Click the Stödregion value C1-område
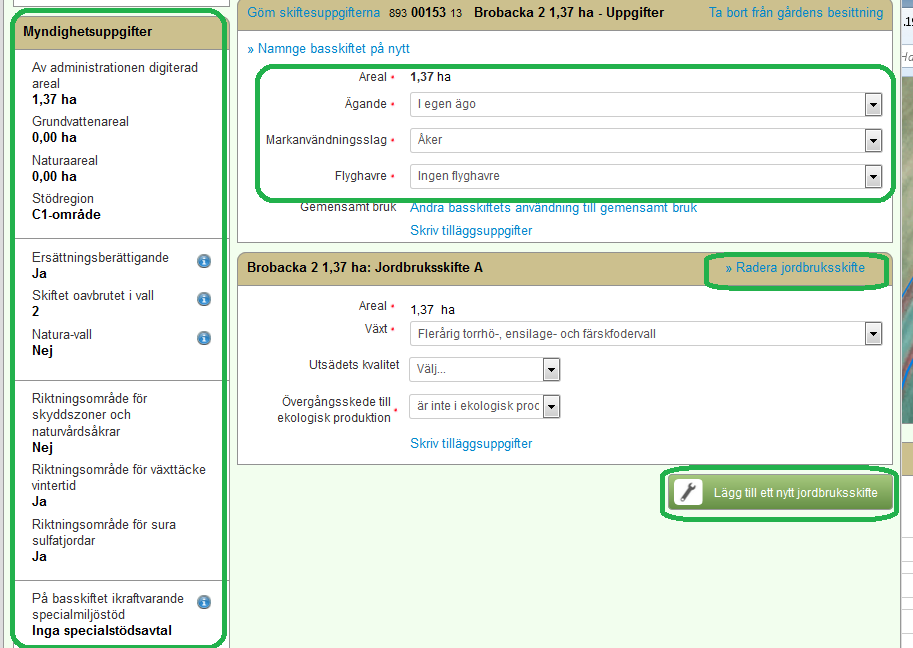 click(66, 215)
